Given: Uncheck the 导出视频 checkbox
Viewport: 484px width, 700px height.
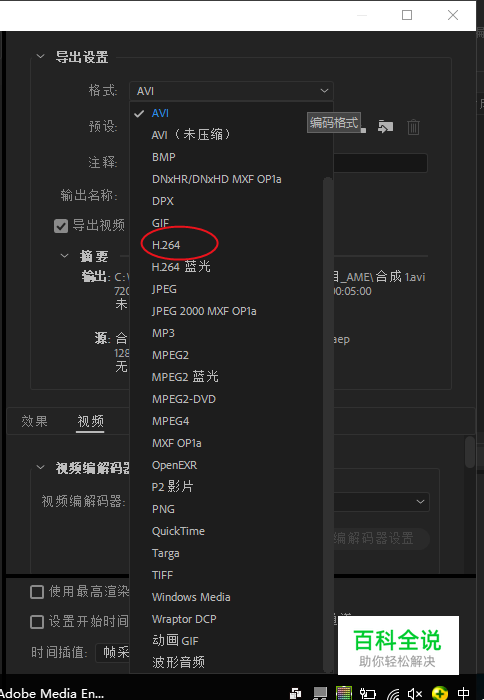Looking at the screenshot, I should click(x=61, y=226).
